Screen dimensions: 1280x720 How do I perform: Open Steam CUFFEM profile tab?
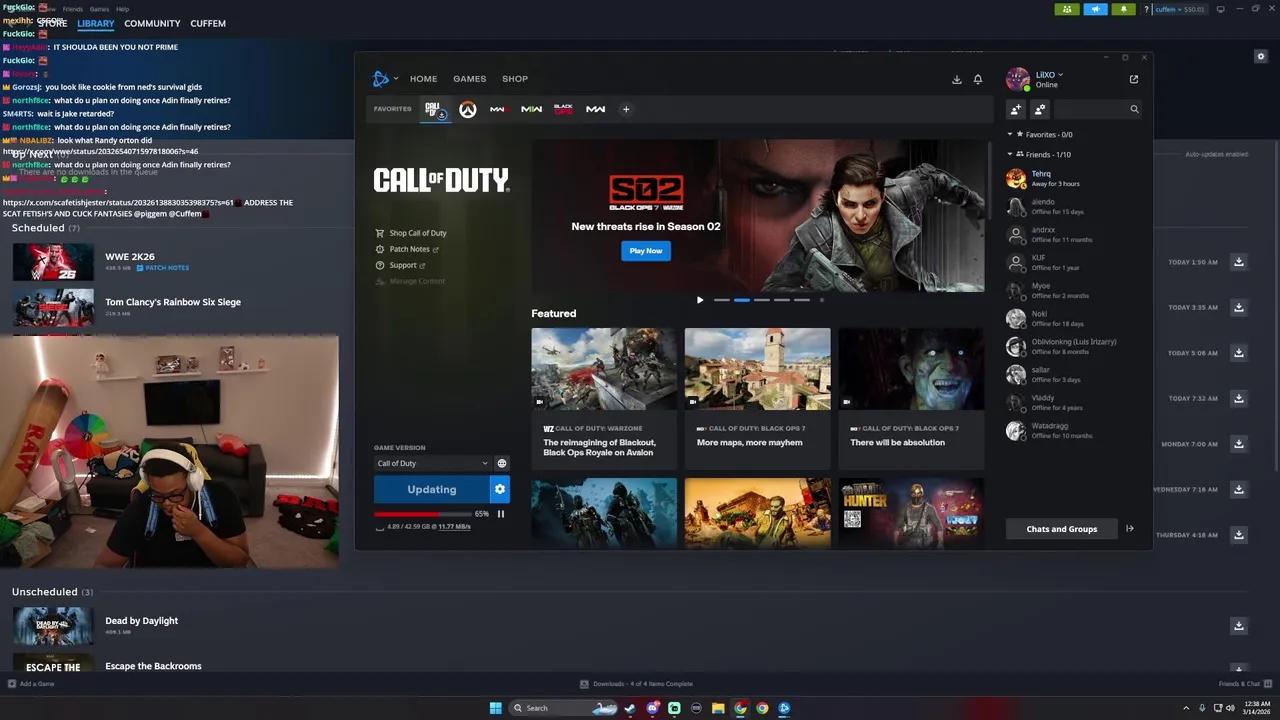[208, 23]
